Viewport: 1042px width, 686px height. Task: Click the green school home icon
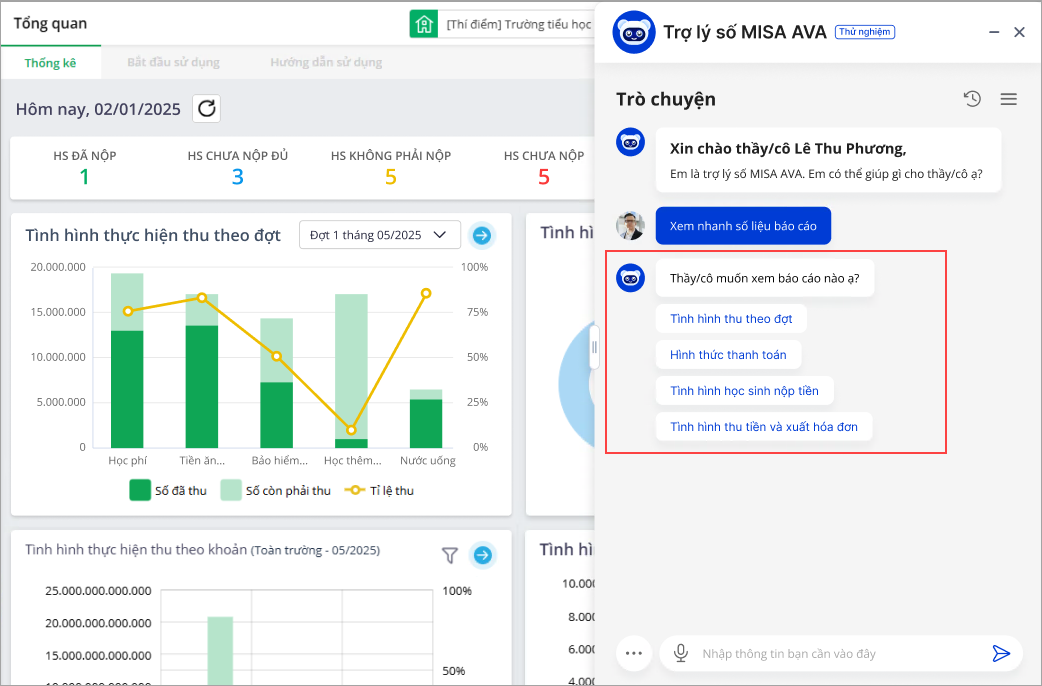pos(424,25)
